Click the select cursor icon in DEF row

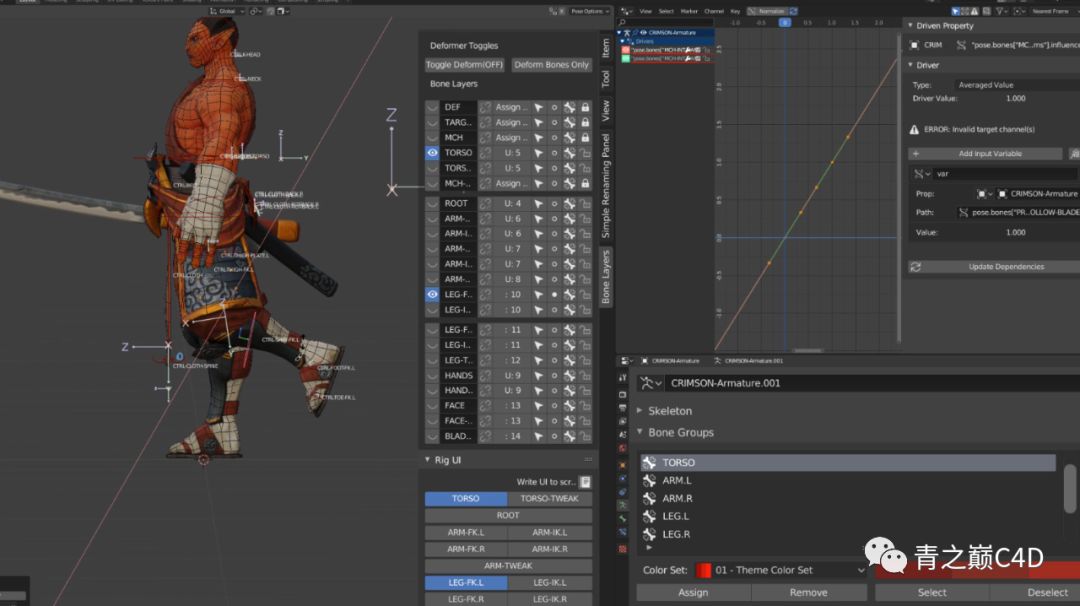point(539,107)
